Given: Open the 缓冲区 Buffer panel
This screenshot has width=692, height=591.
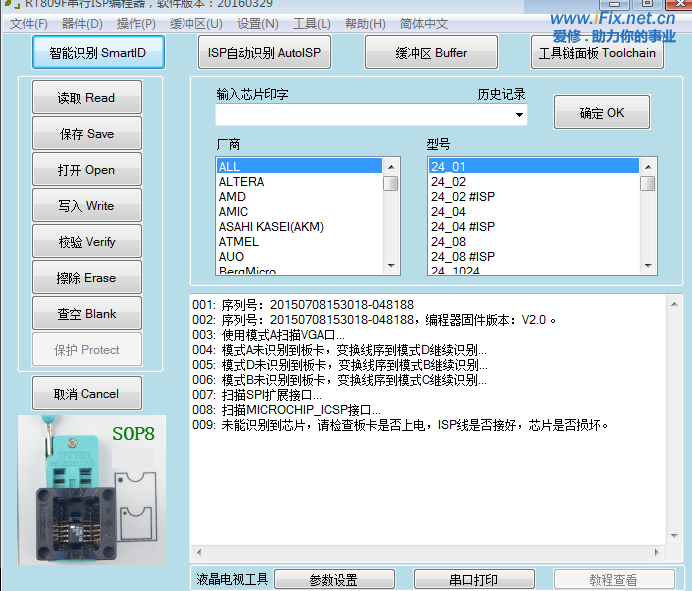Looking at the screenshot, I should [x=431, y=53].
